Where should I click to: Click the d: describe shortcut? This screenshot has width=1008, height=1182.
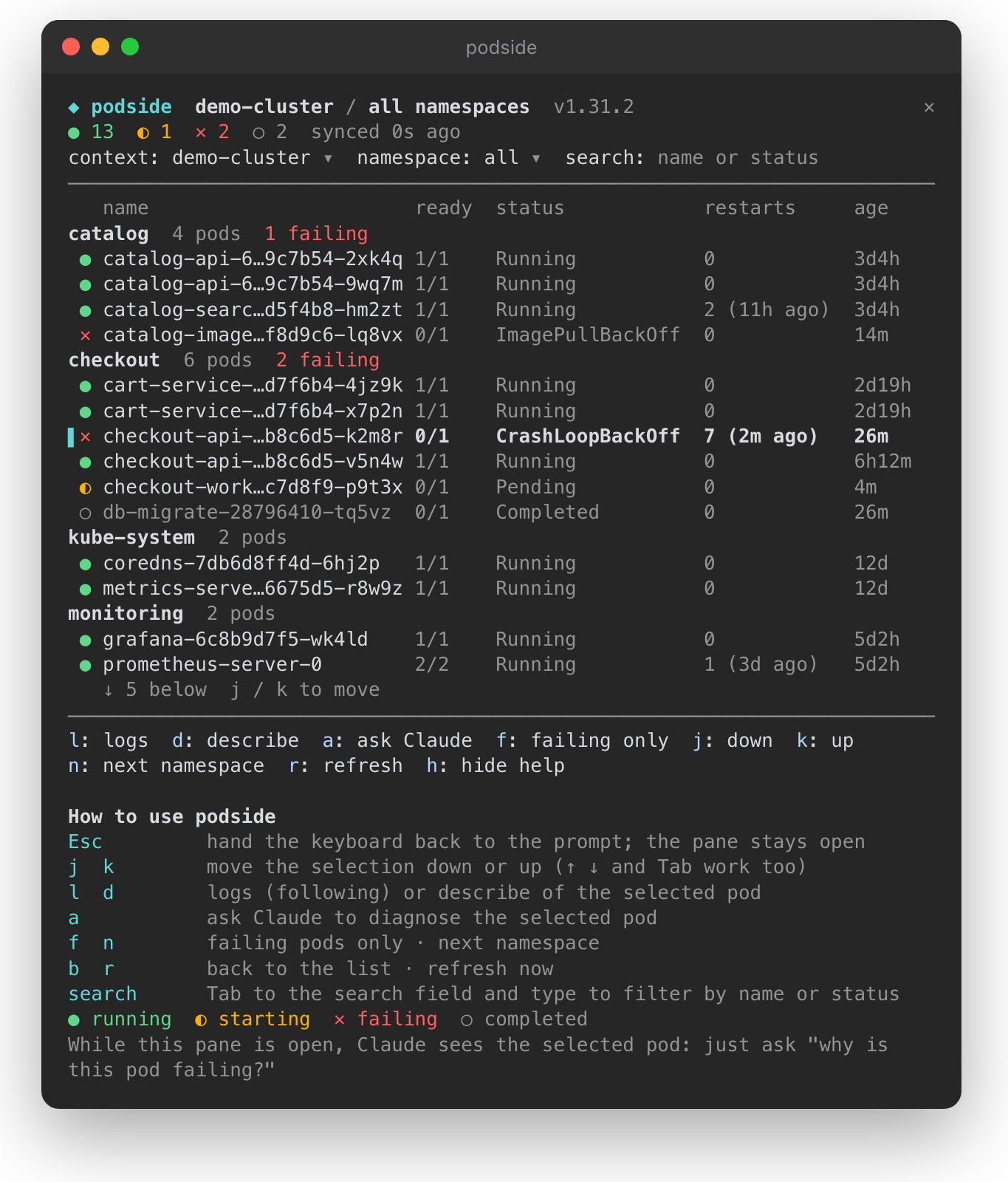pos(236,741)
